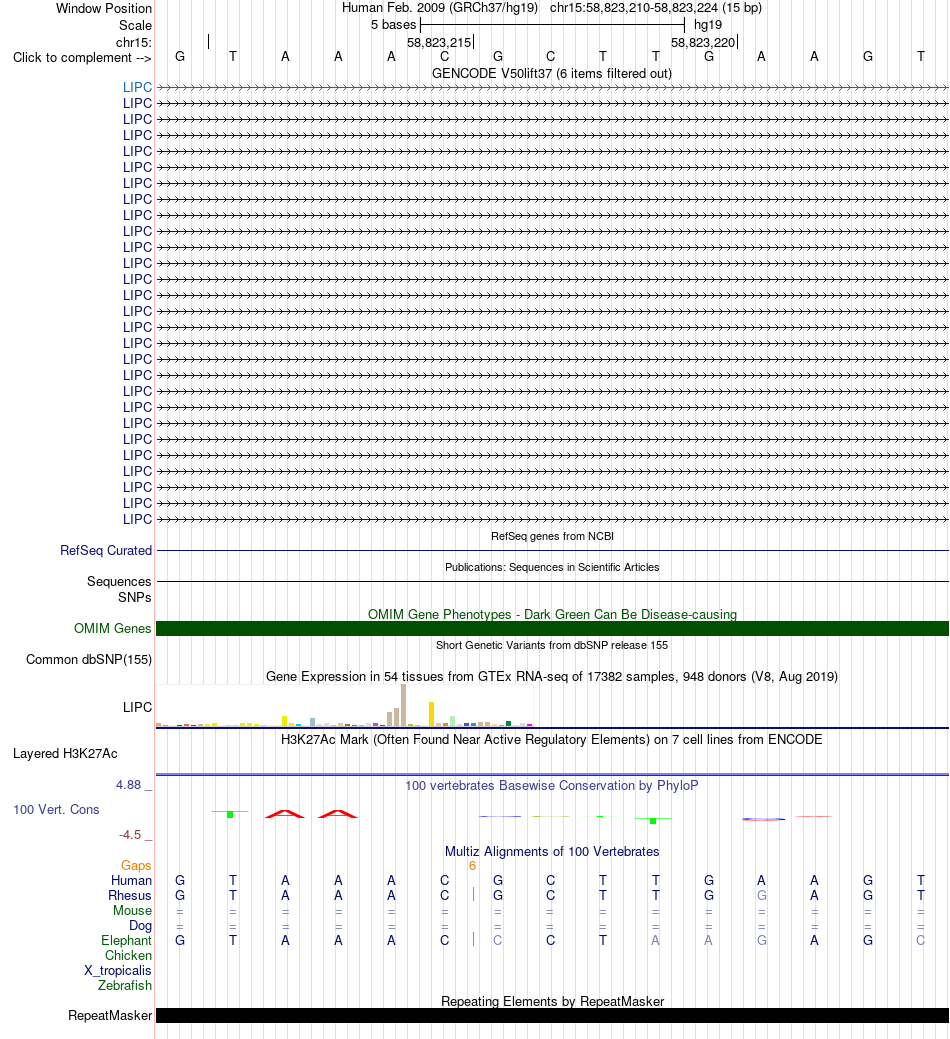Click the 58,823,220 ruler position label

[703, 42]
